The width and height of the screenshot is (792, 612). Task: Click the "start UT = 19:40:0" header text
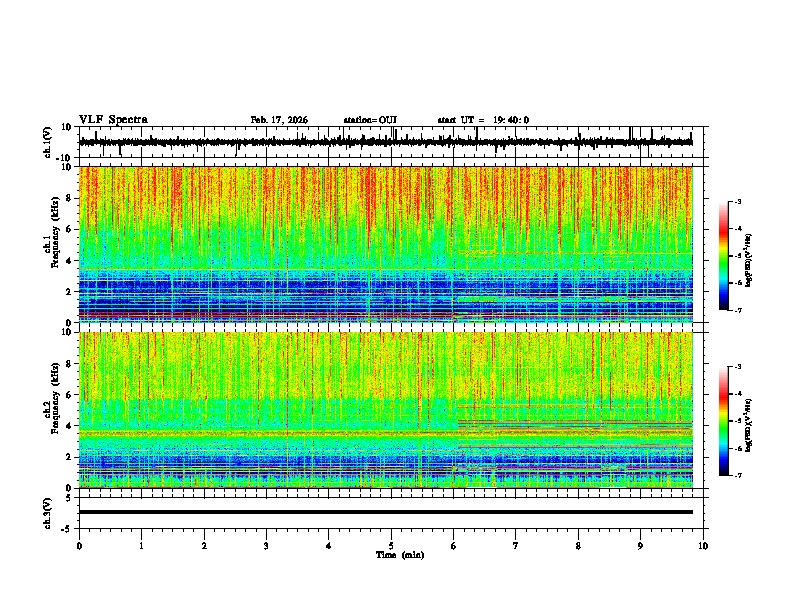click(483, 120)
